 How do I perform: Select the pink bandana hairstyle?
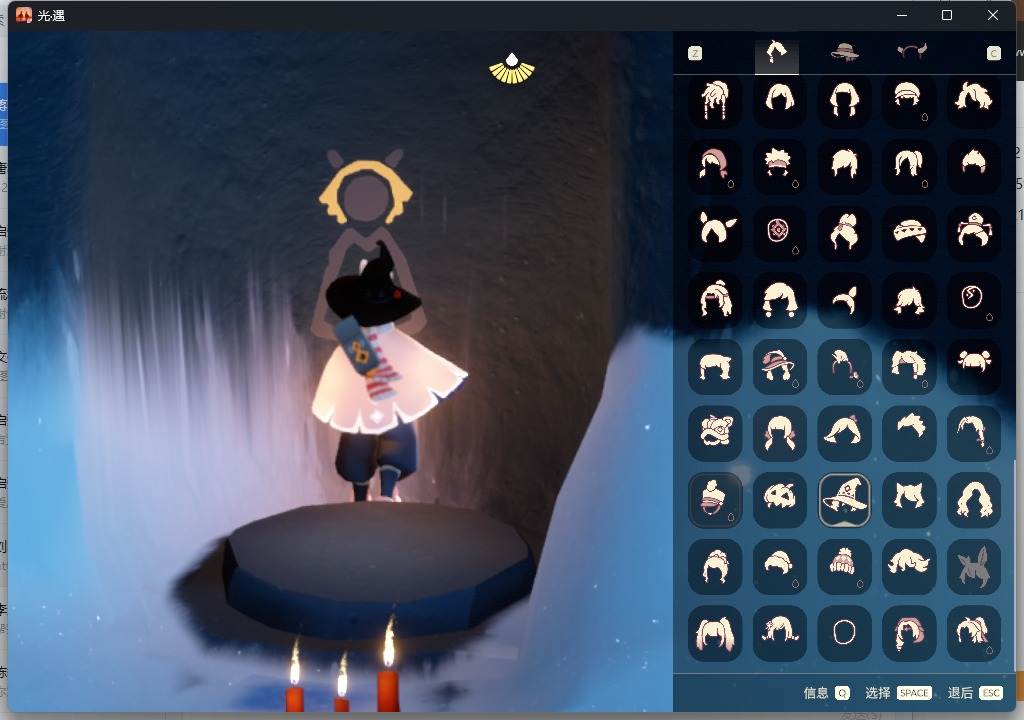point(715,166)
